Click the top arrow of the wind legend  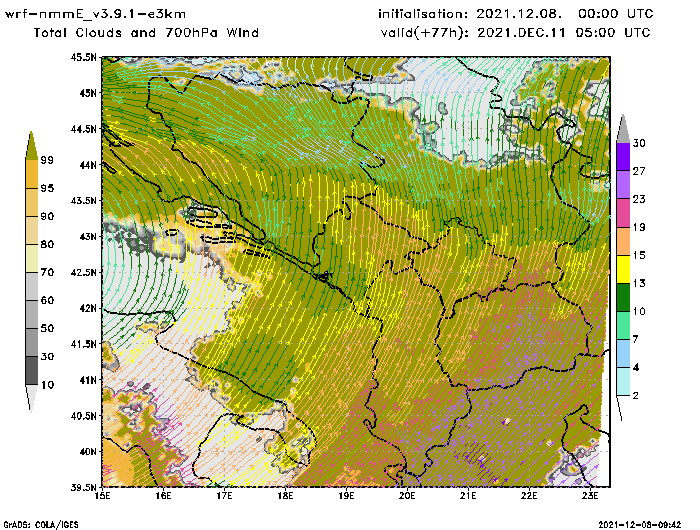click(x=623, y=129)
